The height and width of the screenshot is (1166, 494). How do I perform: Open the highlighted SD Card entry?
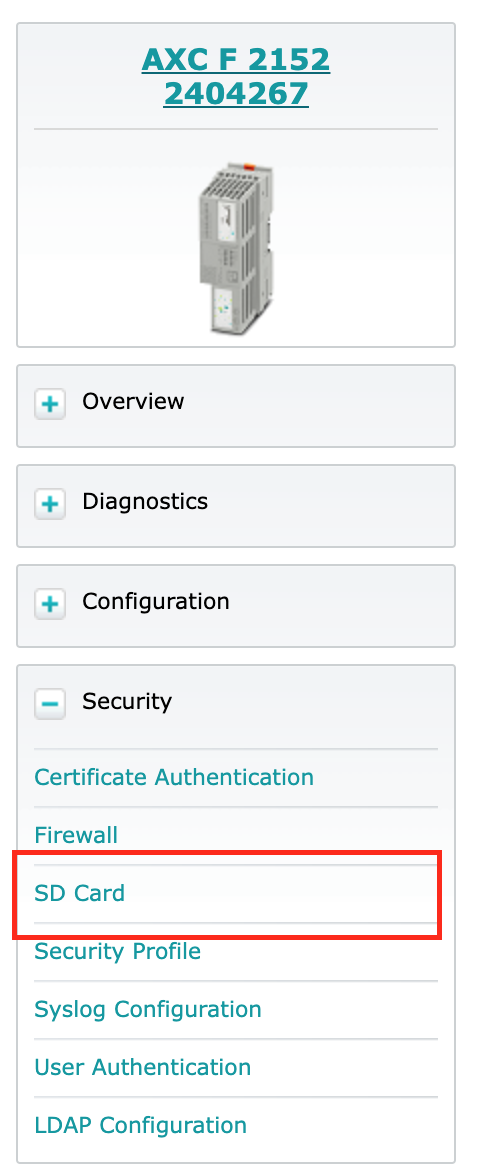80,893
